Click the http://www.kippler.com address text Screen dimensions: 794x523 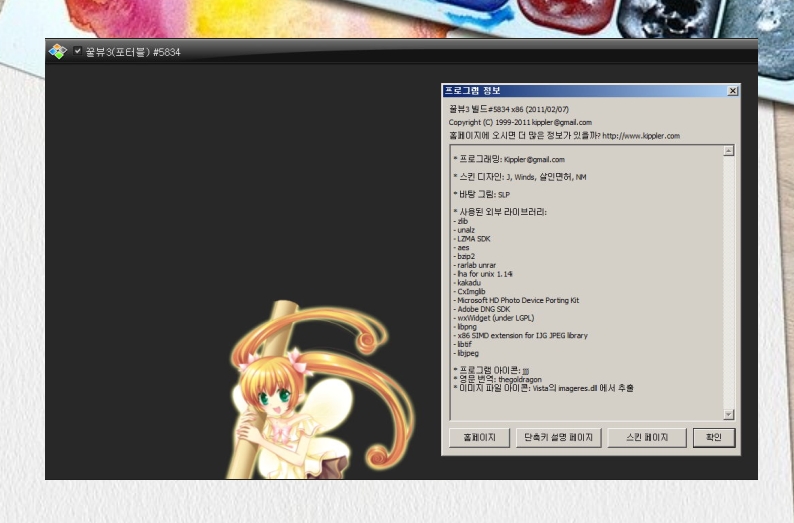(641, 136)
